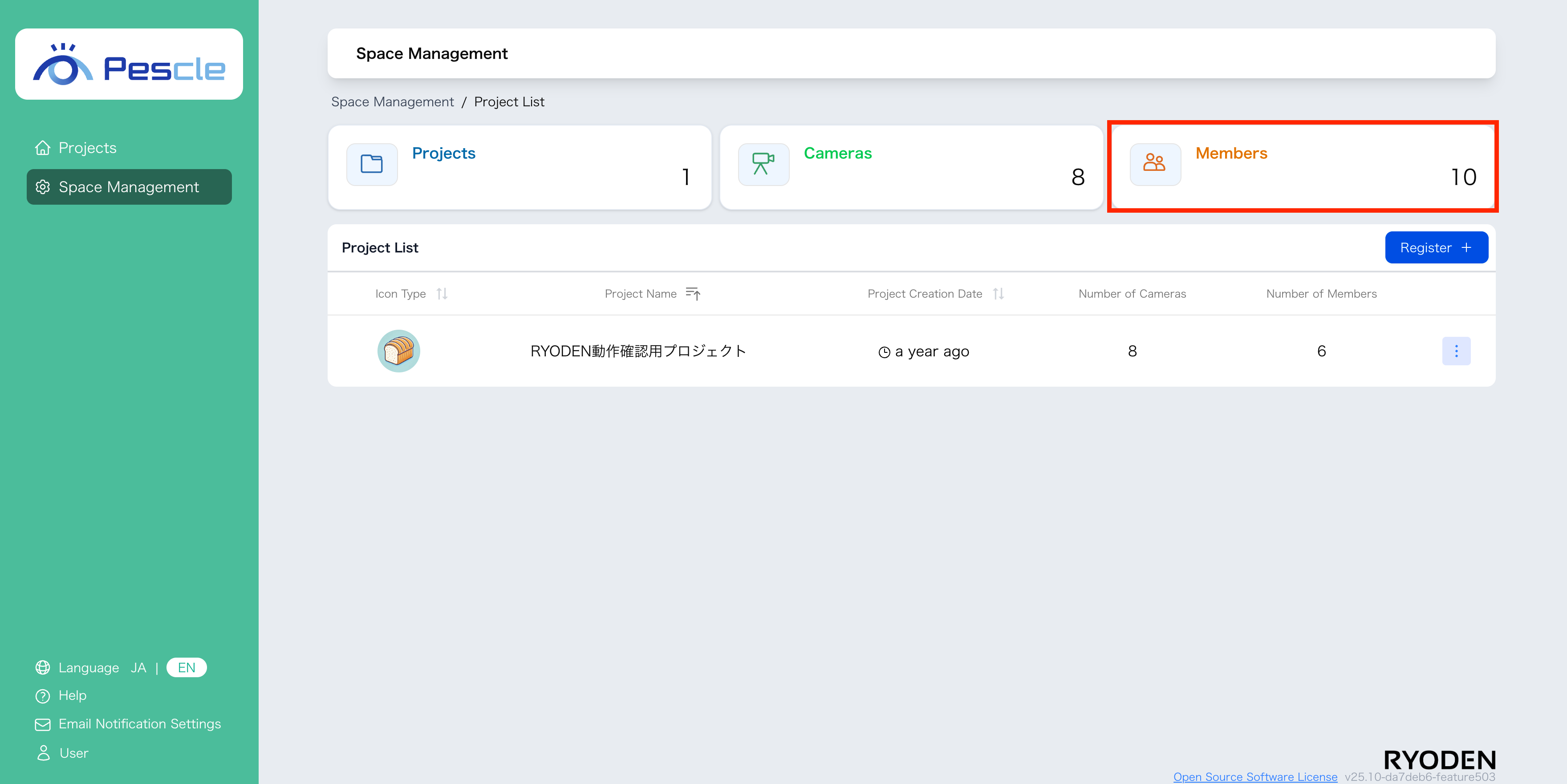Screen dimensions: 1567x784
Task: Switch language to EN
Action: (186, 668)
